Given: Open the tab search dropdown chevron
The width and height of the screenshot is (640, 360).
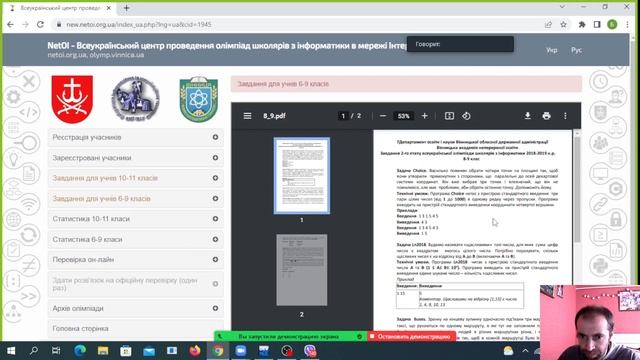Looking at the screenshot, I should [562, 7].
